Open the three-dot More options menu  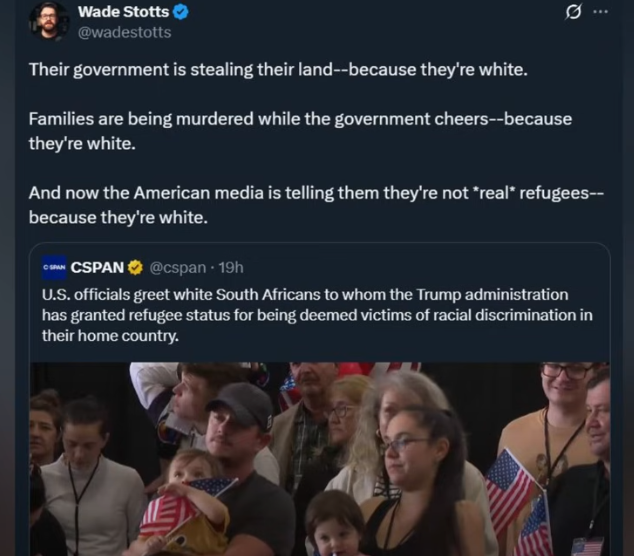pos(600,12)
